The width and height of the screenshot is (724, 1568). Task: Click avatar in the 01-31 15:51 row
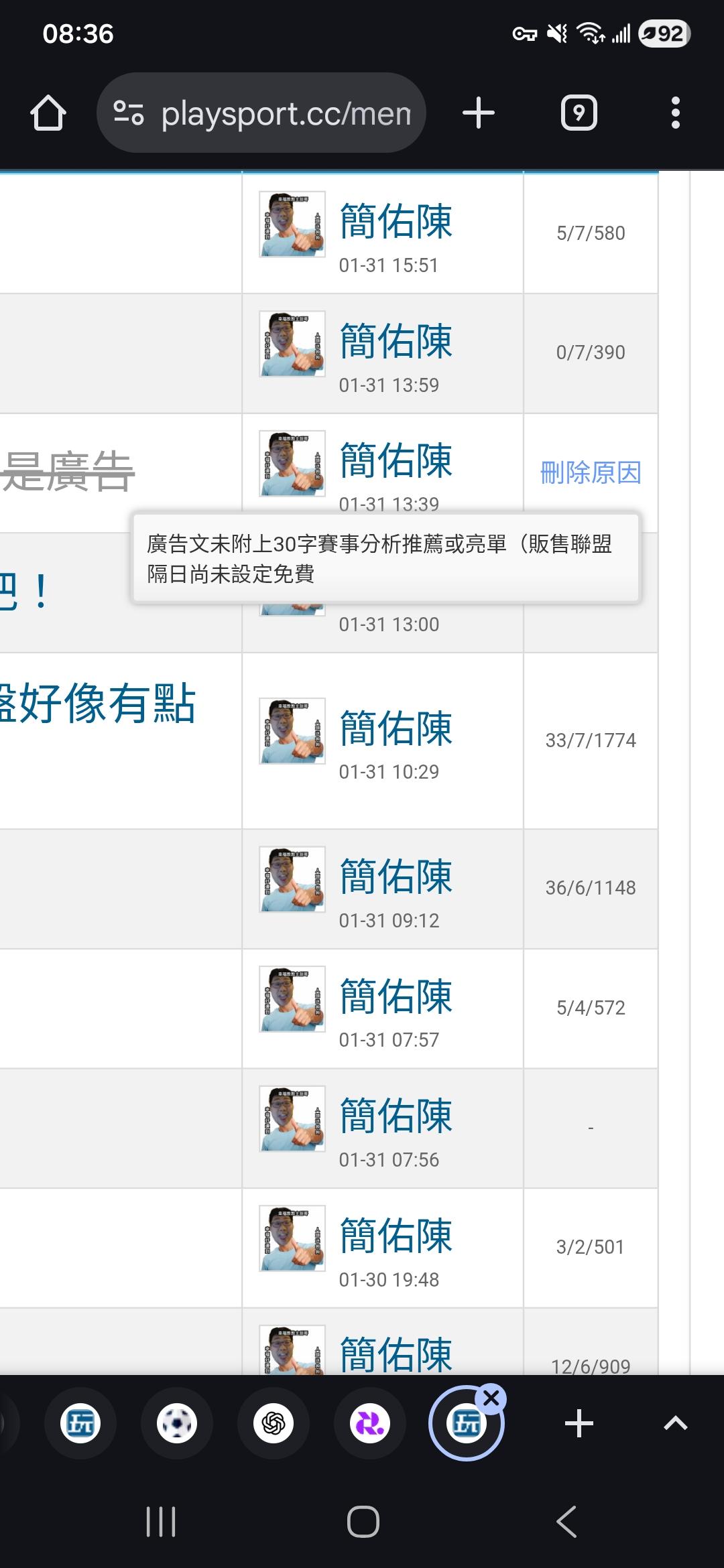pos(292,224)
